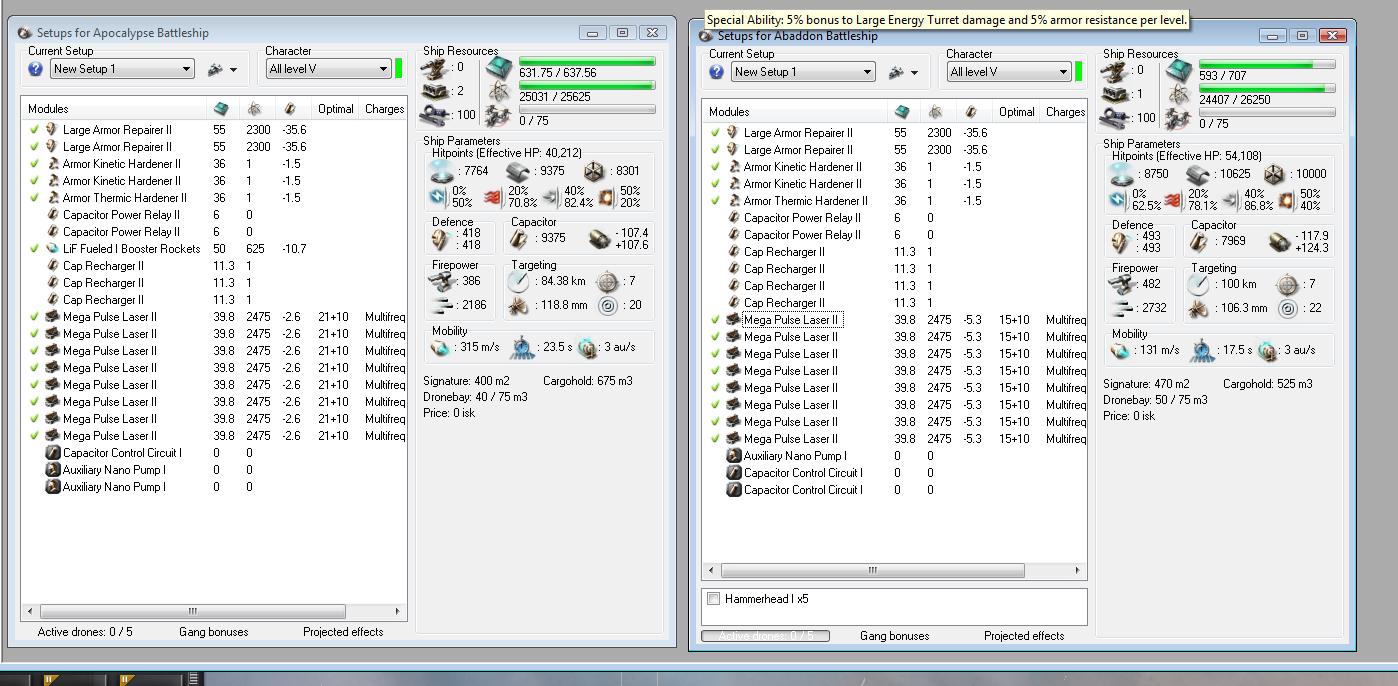Click the targeting range icon beside 84.38 km
This screenshot has height=686, width=1398.
pyautogui.click(x=518, y=281)
